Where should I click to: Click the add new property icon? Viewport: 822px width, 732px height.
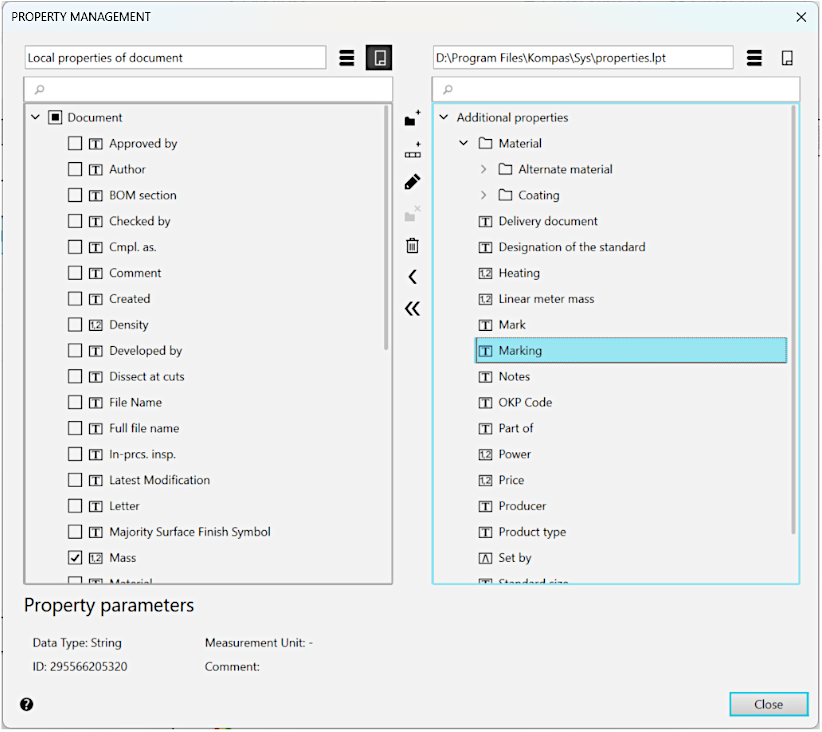pos(412,151)
